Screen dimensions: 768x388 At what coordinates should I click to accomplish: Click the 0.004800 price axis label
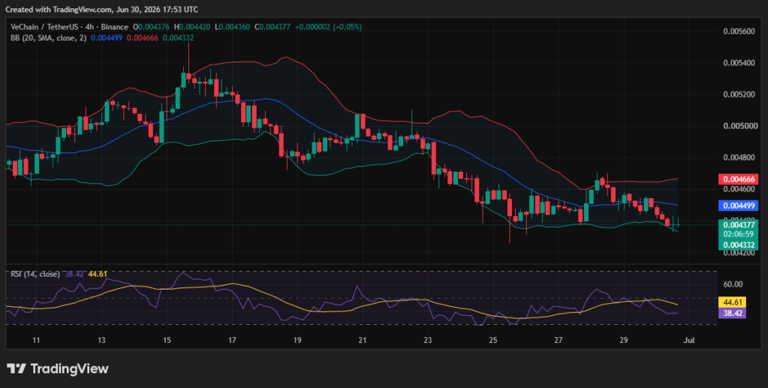point(739,157)
